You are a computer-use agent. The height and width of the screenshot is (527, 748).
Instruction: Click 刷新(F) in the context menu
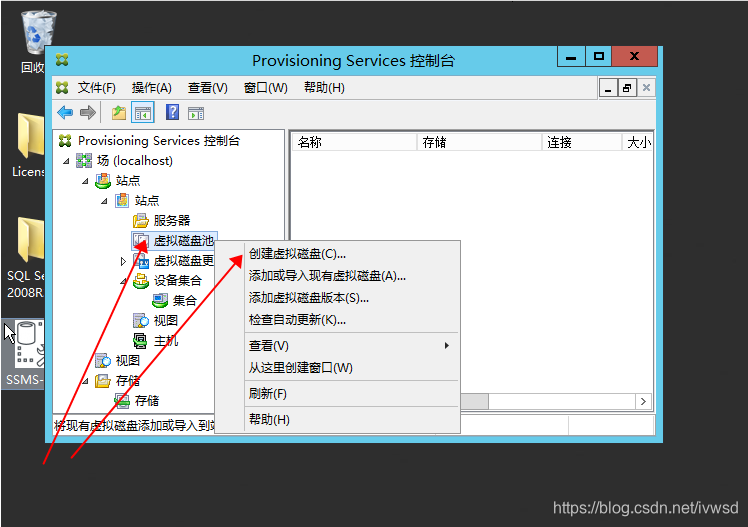[268, 394]
